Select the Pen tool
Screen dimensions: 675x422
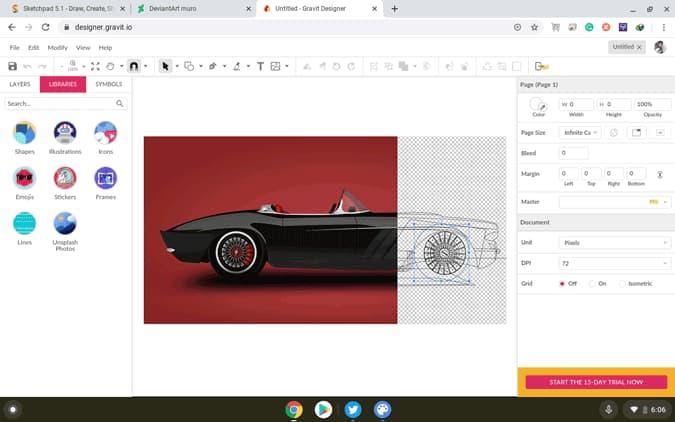[x=212, y=66]
